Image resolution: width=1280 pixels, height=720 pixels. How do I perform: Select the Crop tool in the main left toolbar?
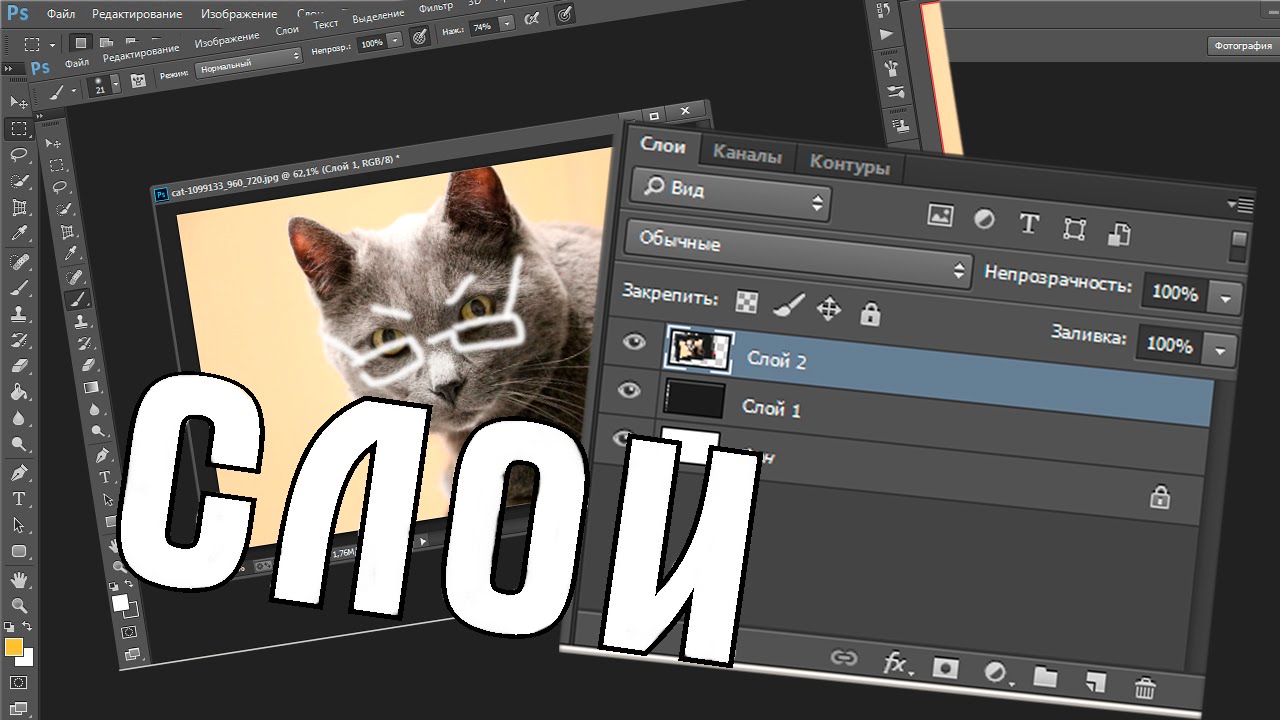pos(18,208)
